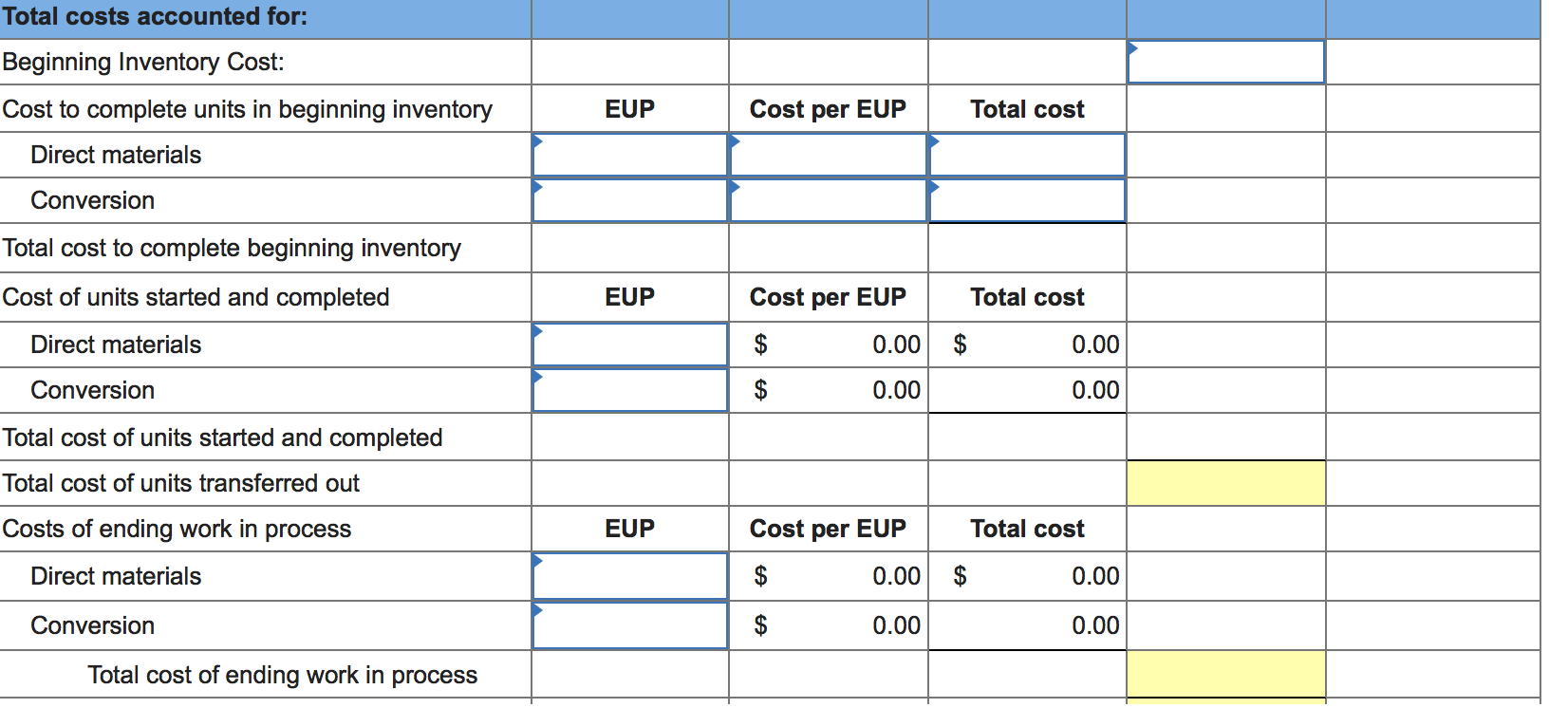Click 'Total cost to complete beginning inventory' label

coord(232,248)
